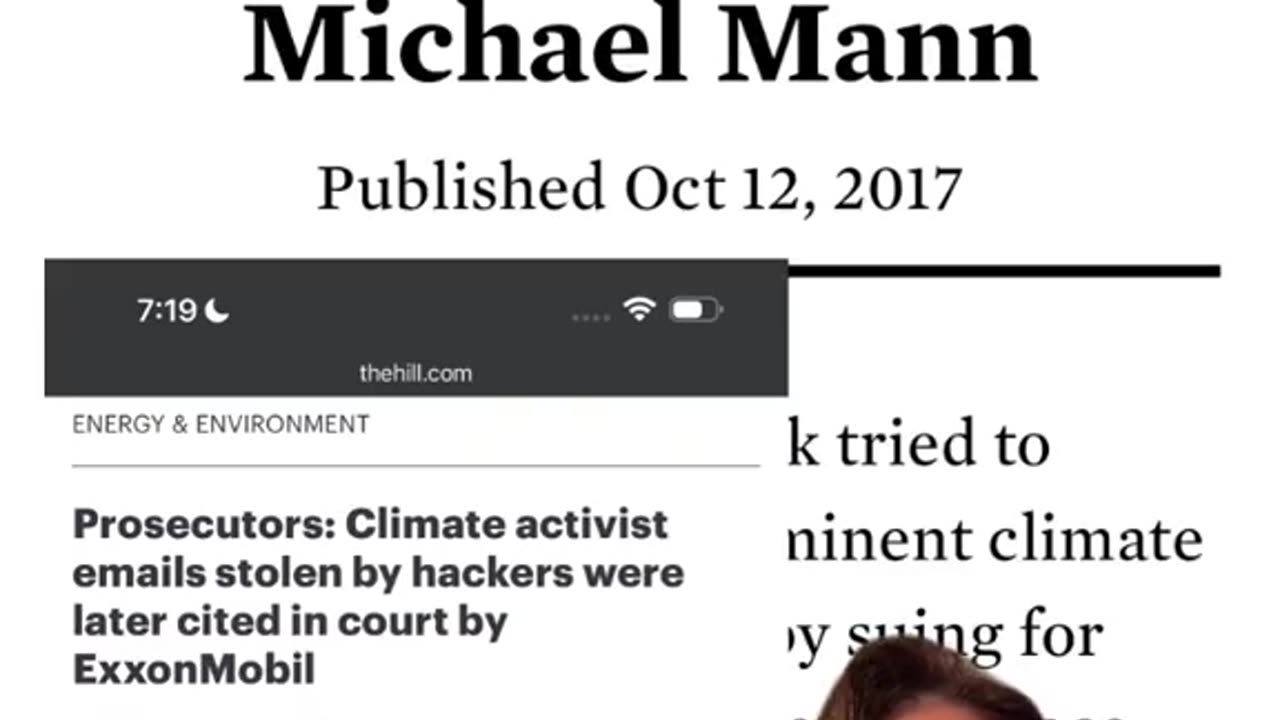Viewport: 1280px width, 720px height.
Task: Tap the cellular signal dots indicator
Action: [x=591, y=318]
